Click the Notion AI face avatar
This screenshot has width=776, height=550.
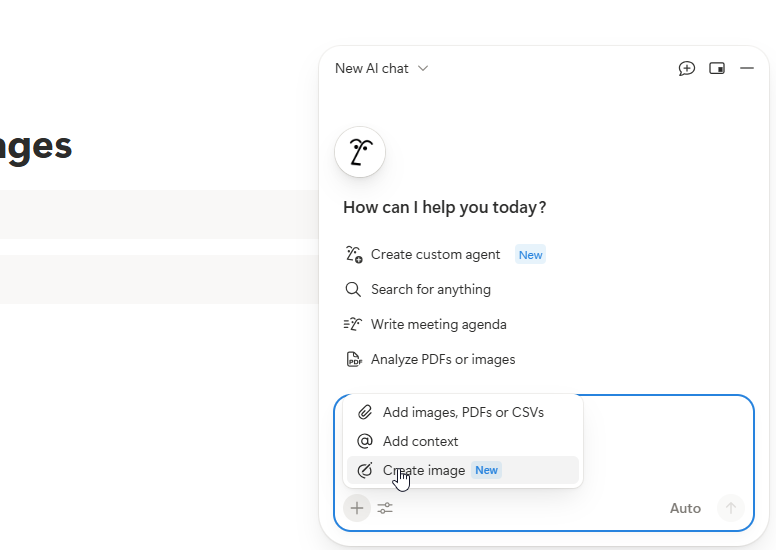point(360,152)
